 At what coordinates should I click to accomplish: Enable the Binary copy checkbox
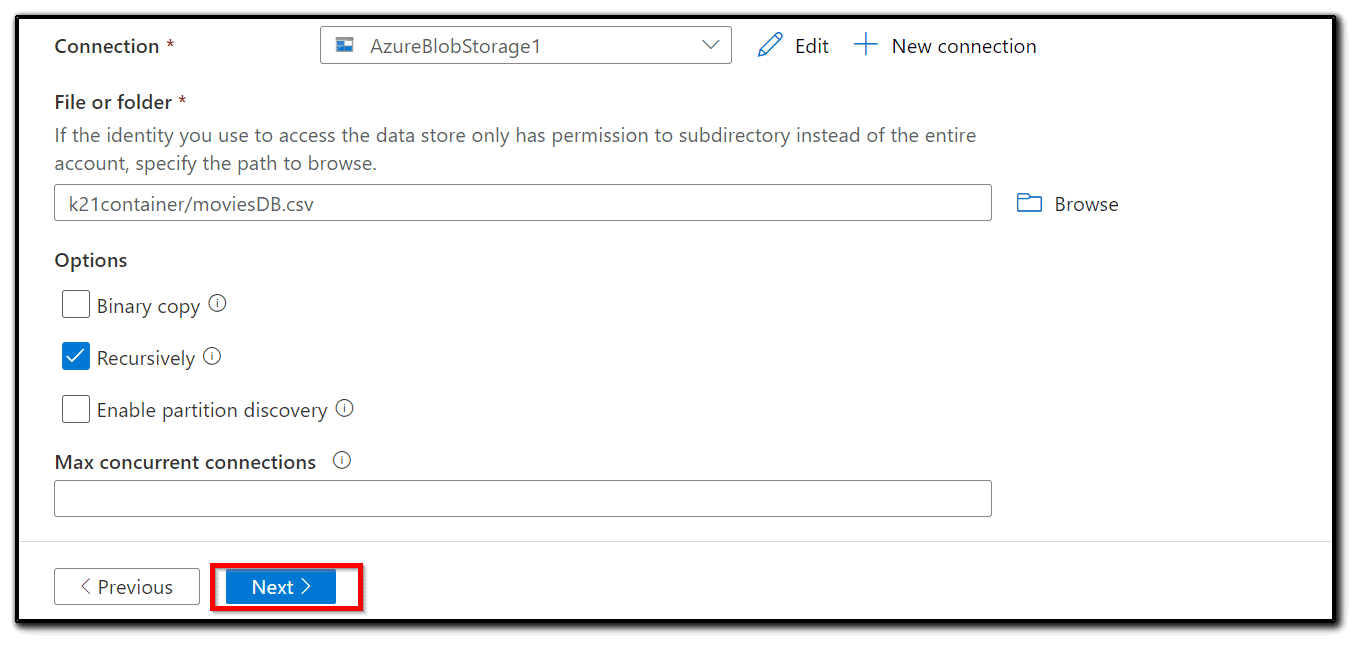click(x=75, y=304)
